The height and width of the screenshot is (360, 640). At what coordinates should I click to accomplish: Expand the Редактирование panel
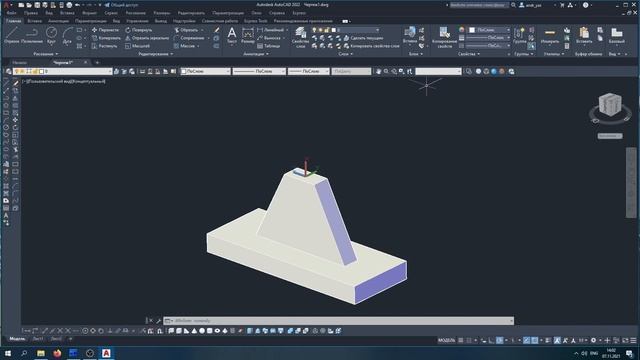coord(156,54)
